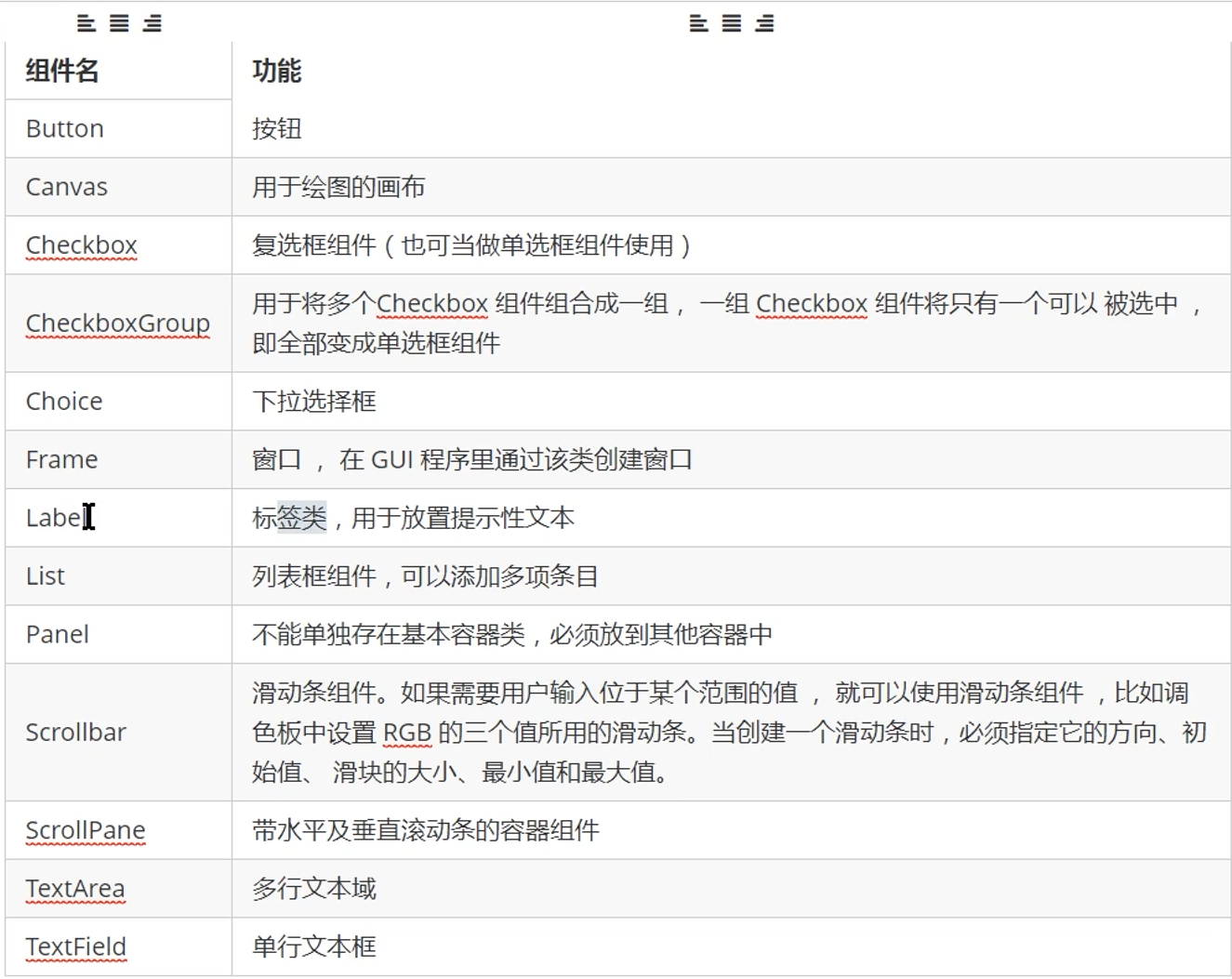Click the Panel component cell
The width and height of the screenshot is (1232, 979).
(118, 634)
